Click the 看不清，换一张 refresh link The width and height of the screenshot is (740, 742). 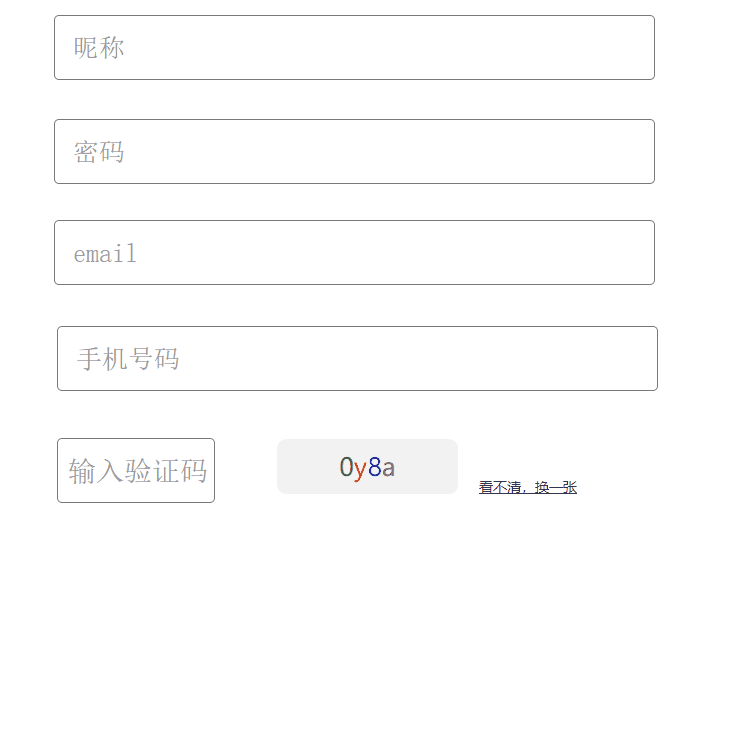point(527,488)
